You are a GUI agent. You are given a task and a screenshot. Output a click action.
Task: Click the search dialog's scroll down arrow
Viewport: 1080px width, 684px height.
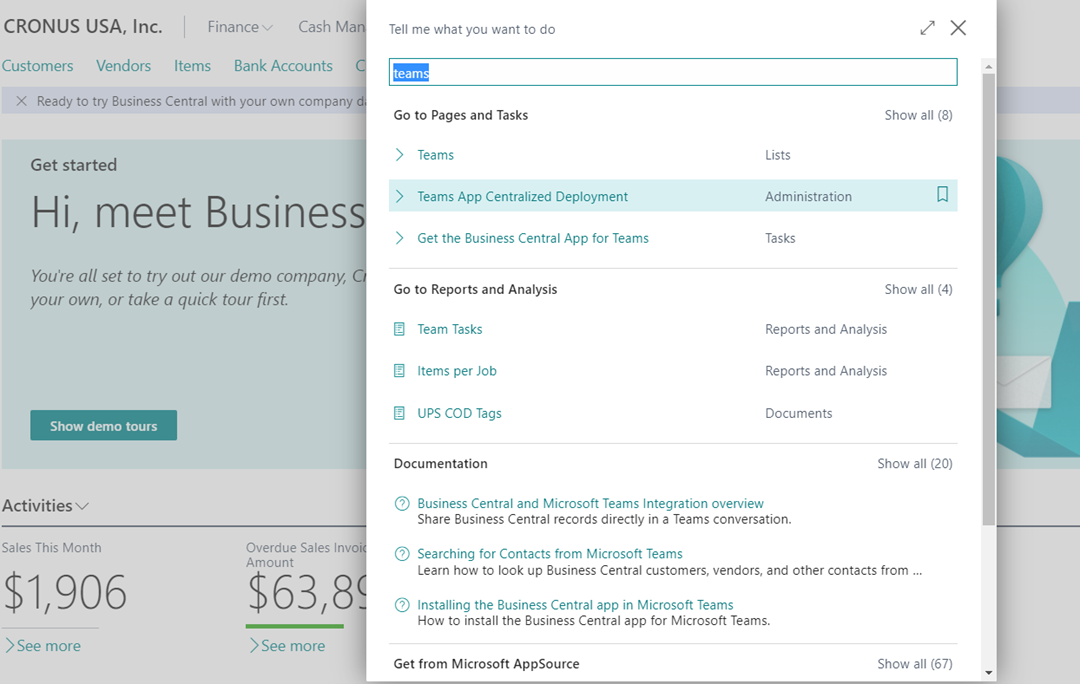point(989,673)
